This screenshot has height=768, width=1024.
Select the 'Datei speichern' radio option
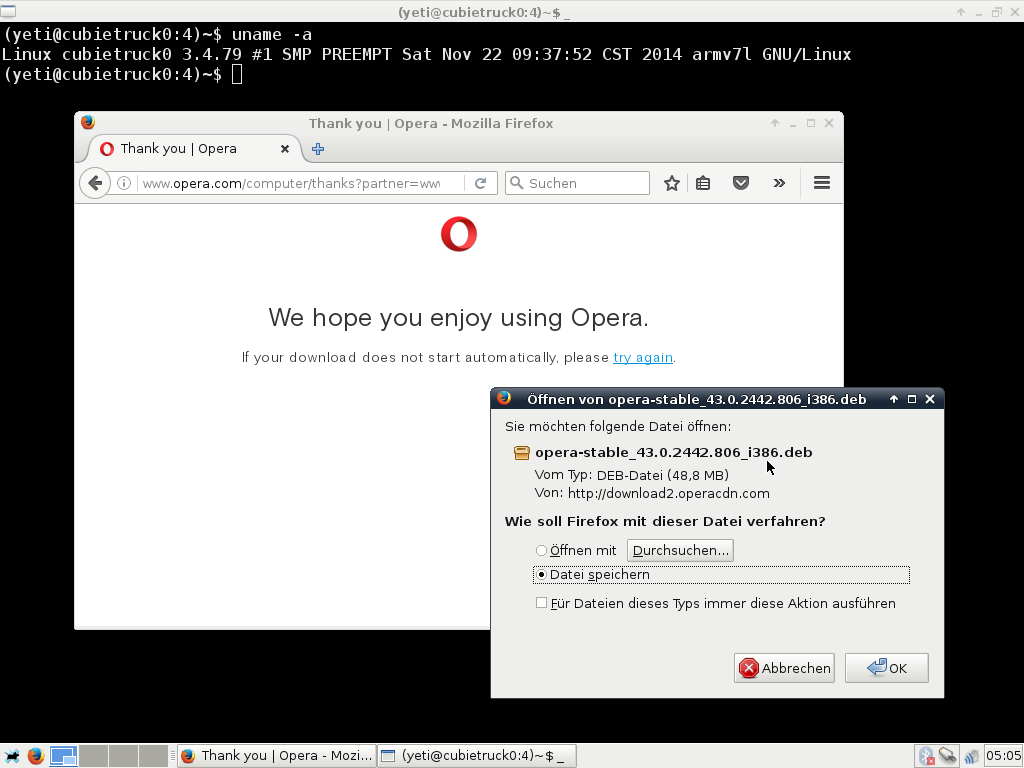(541, 575)
